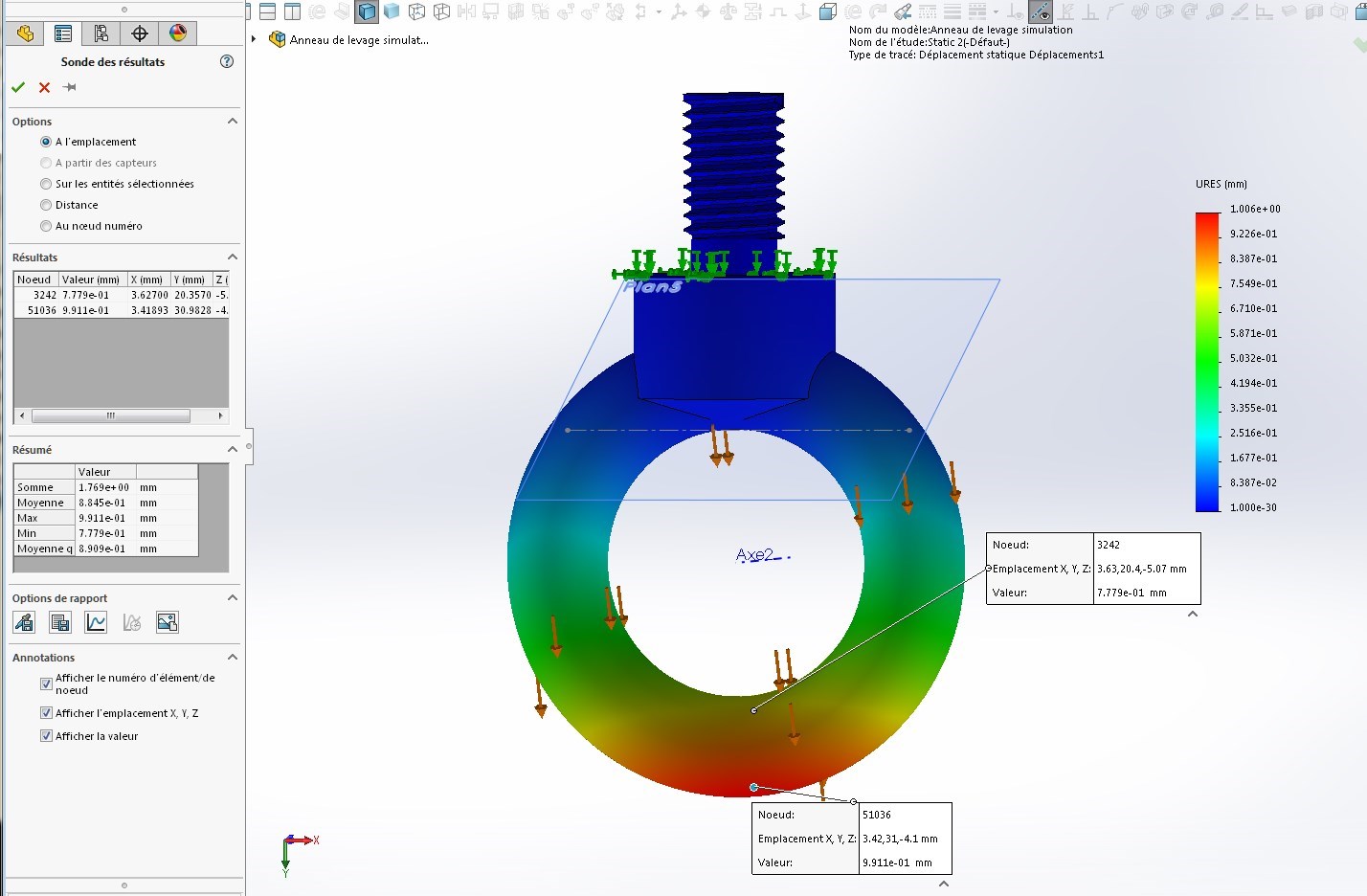Screen dimensions: 1367x896
Task: Click the cube view orientation icon
Action: pyautogui.click(x=828, y=12)
